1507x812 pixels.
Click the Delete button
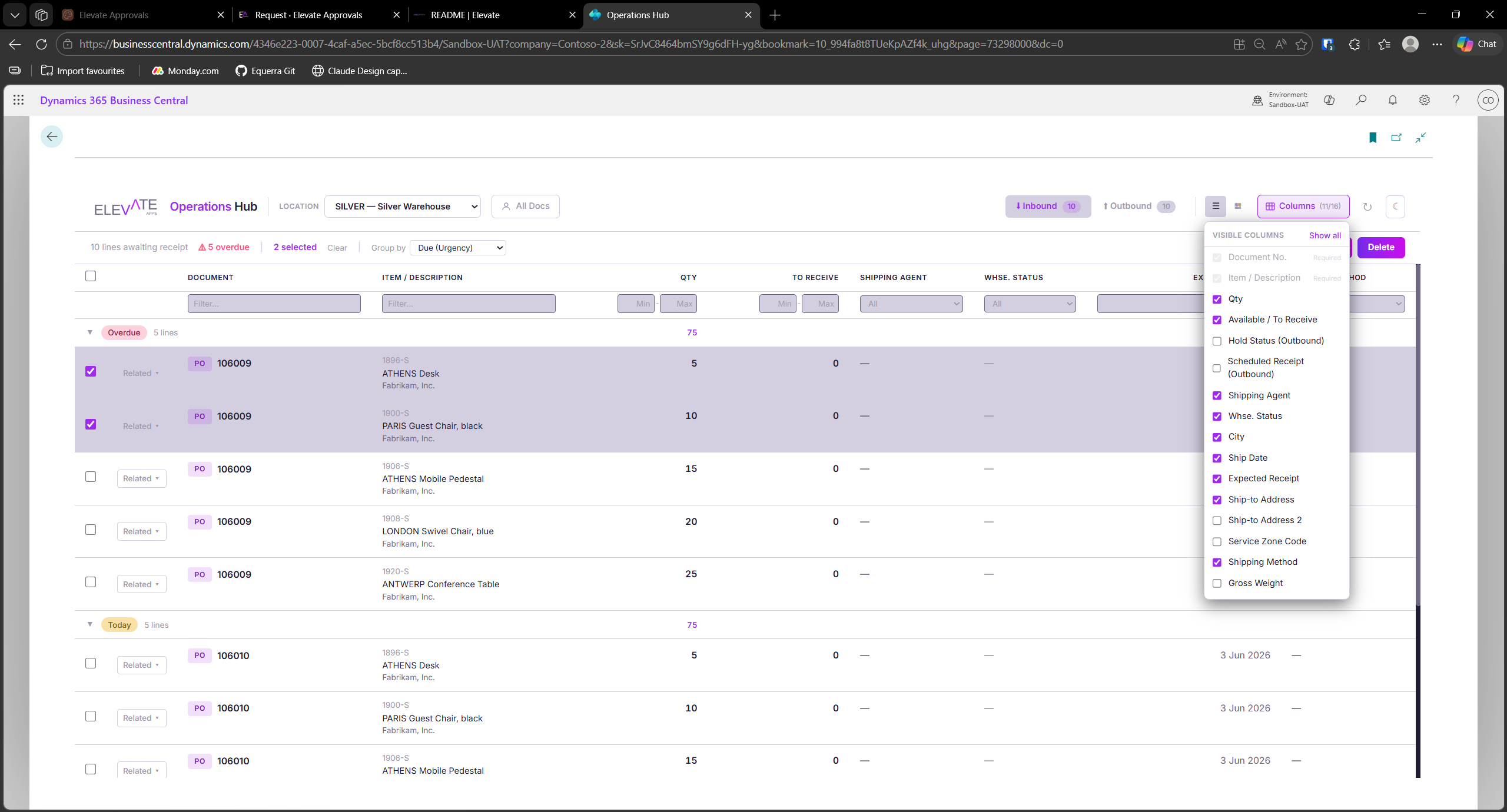1380,248
